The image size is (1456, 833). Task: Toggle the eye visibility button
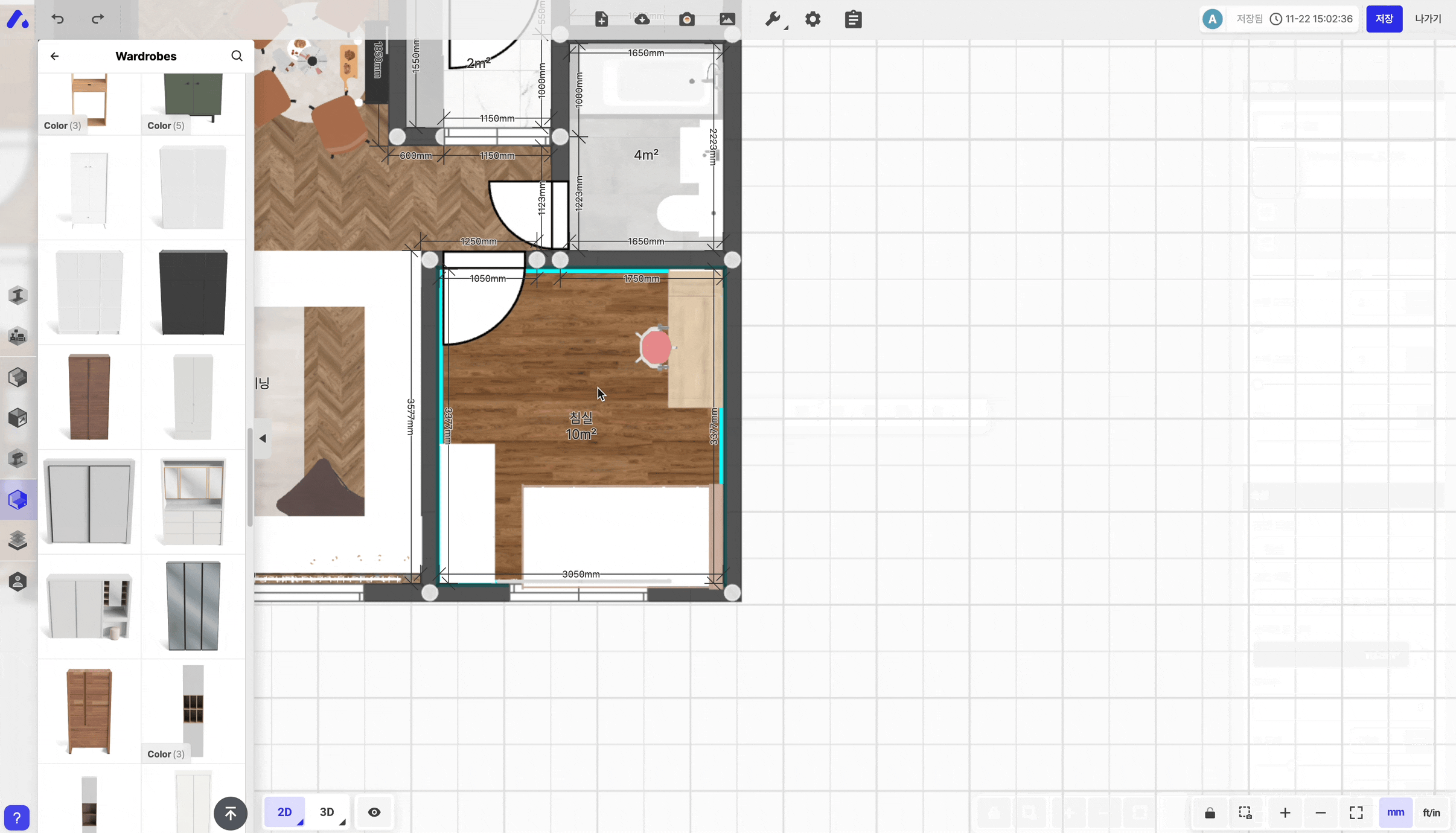(374, 812)
